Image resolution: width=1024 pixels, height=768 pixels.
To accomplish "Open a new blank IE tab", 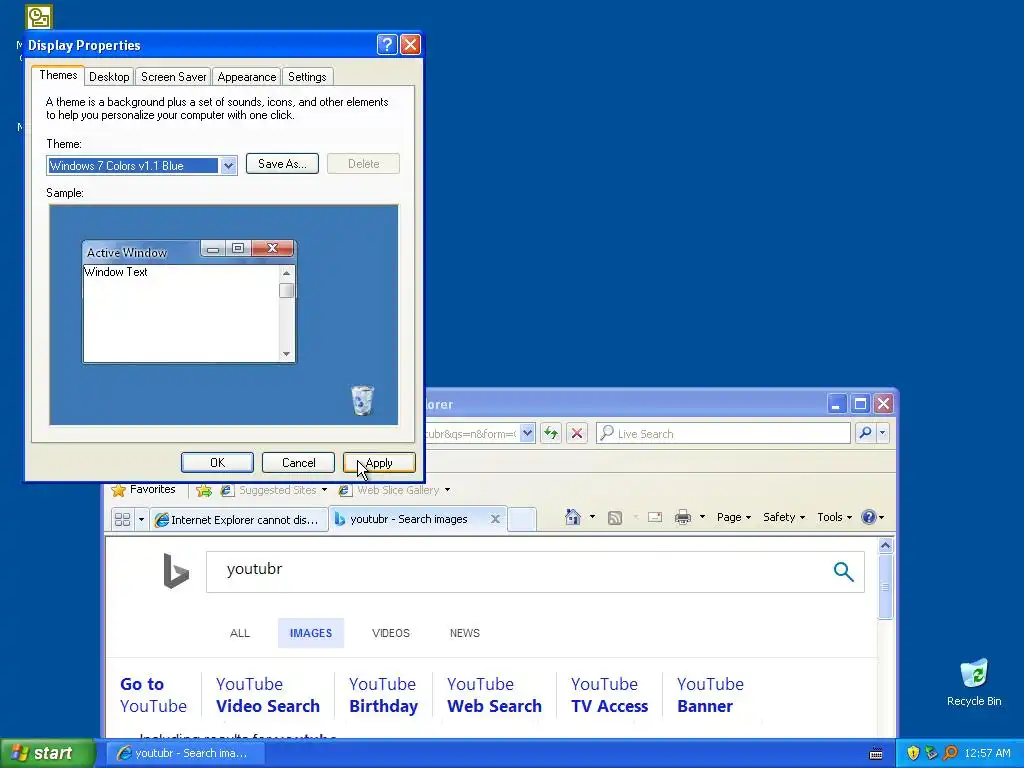I will pyautogui.click(x=521, y=519).
